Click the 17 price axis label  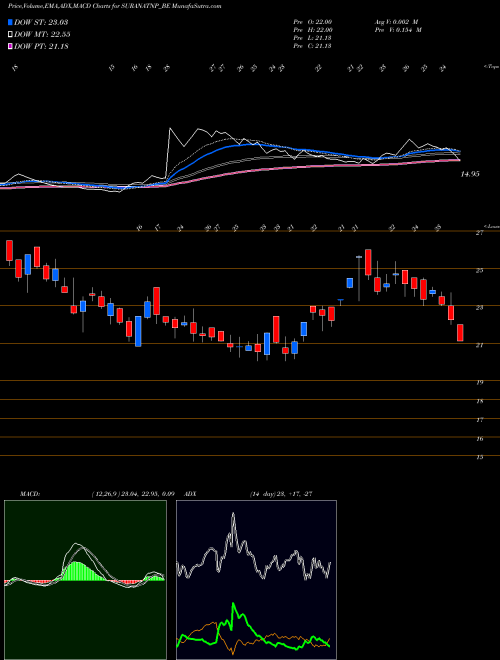pos(479,420)
